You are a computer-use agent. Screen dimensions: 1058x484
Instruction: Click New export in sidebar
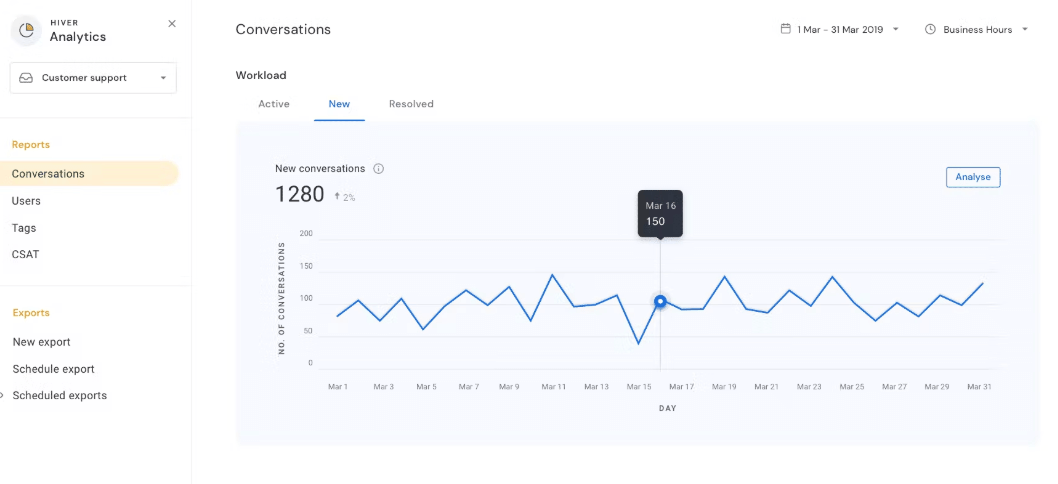tap(41, 342)
